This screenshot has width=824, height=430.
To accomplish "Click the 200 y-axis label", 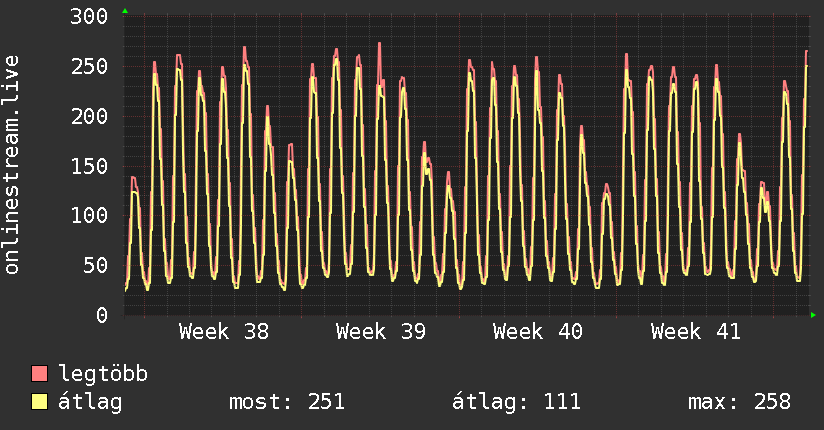I will pyautogui.click(x=89, y=116).
